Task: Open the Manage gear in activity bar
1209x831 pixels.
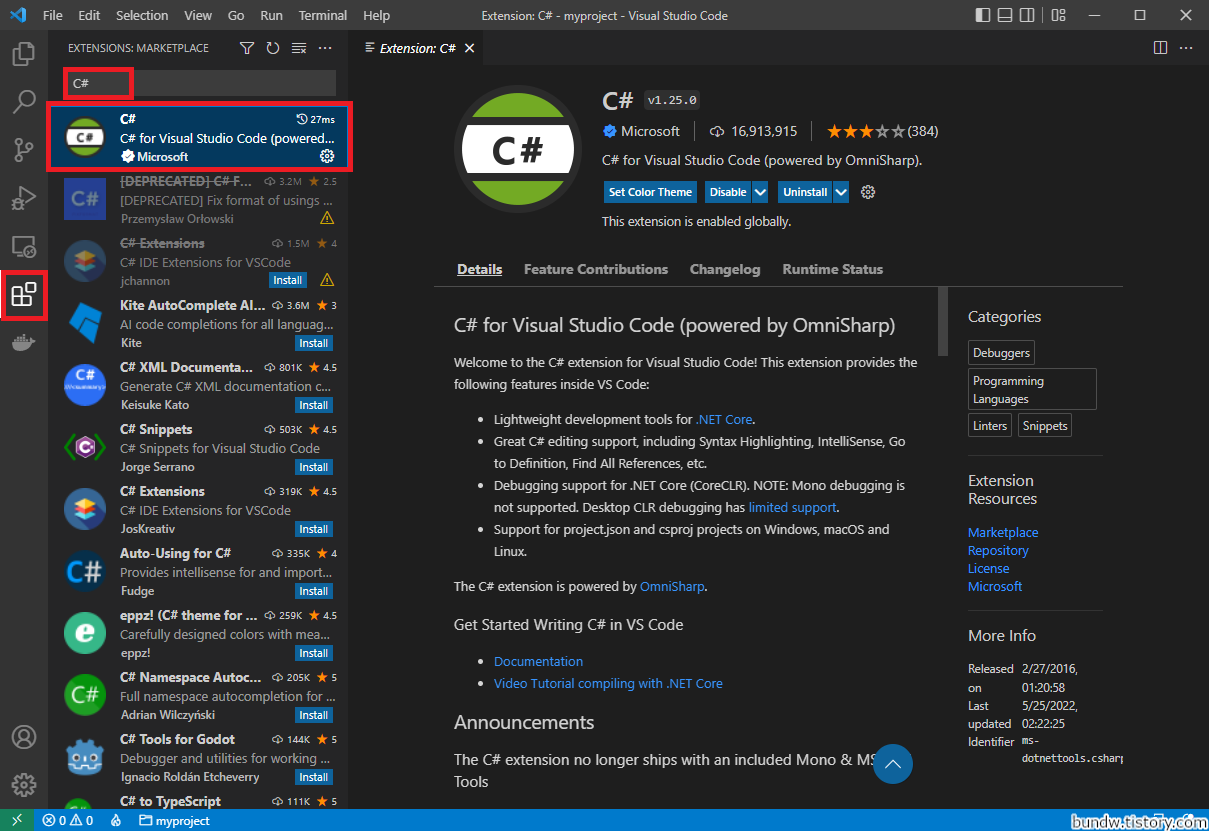Action: tap(24, 785)
